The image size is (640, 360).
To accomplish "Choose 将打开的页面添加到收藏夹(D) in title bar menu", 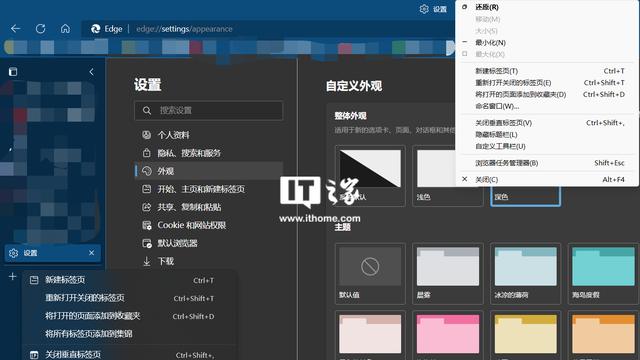I will pos(546,95).
